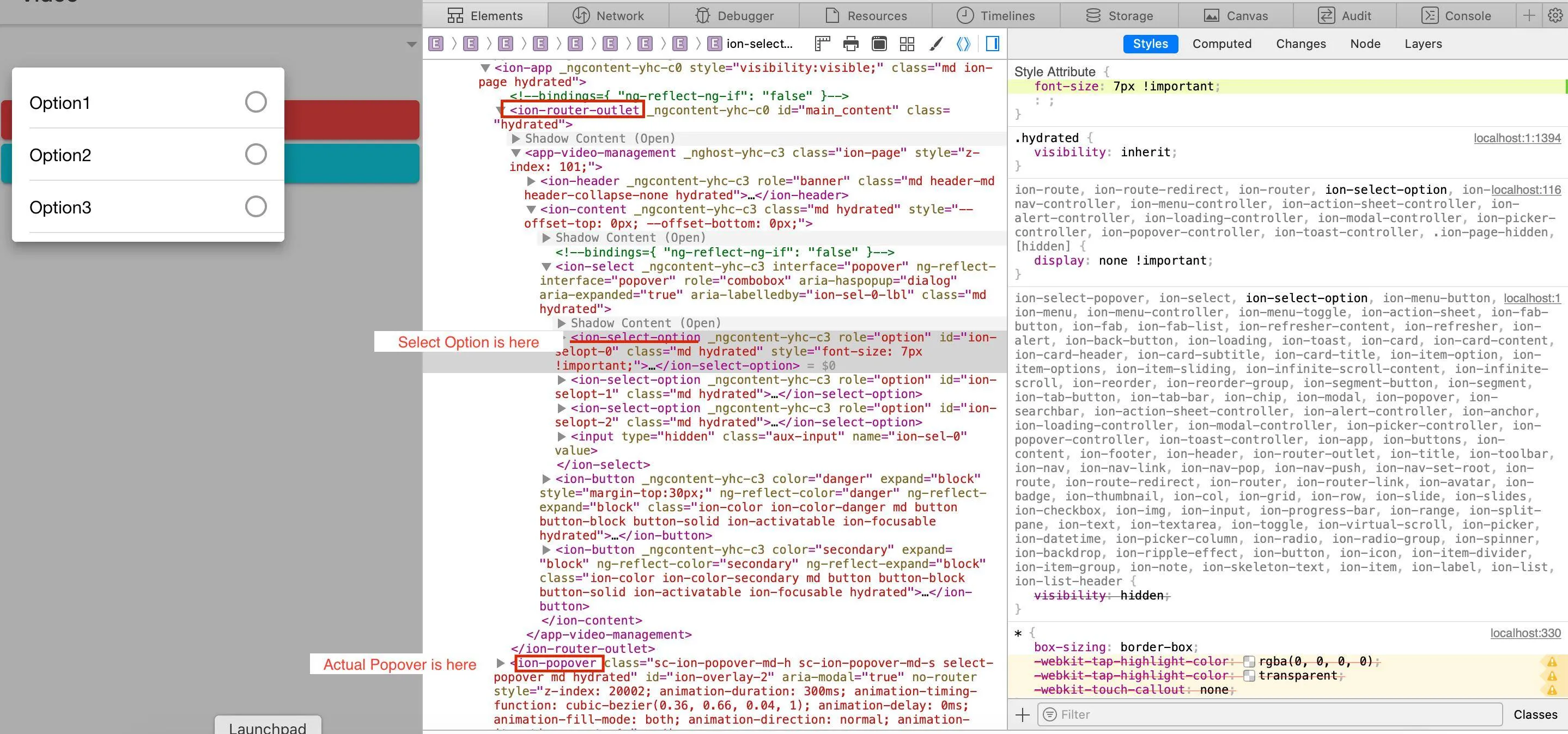
Task: Select the Option2 radio button
Action: click(256, 155)
